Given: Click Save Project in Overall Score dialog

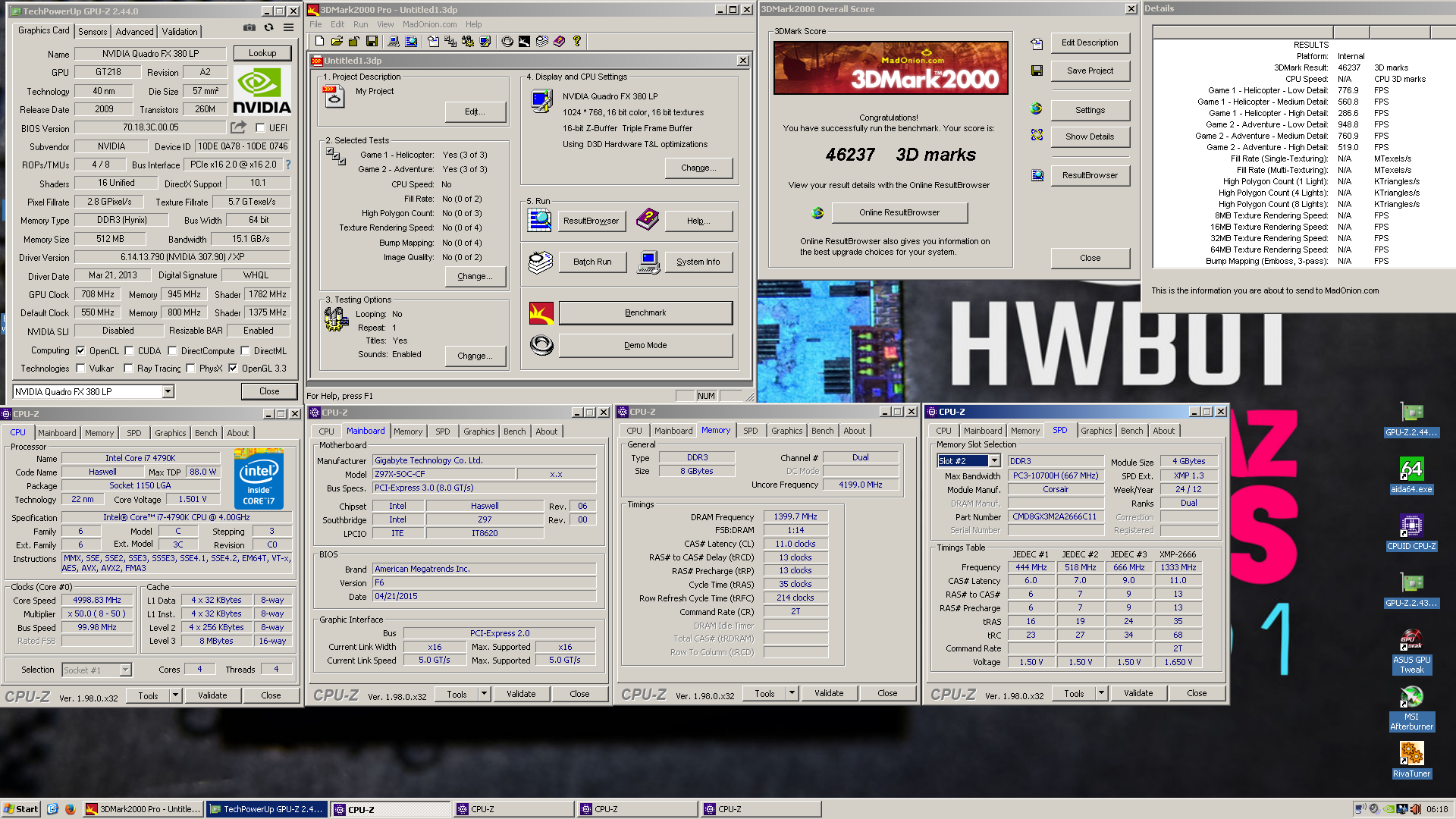Looking at the screenshot, I should pos(1090,71).
